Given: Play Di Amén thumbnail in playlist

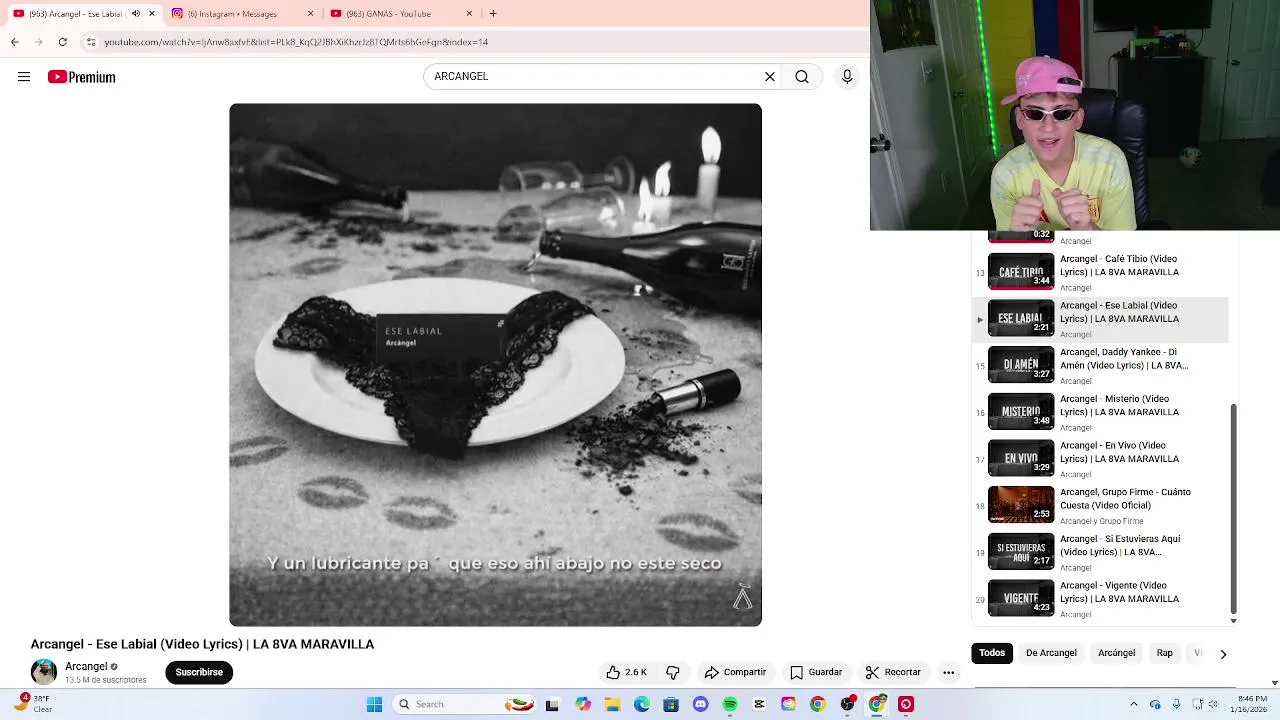Looking at the screenshot, I should [1021, 365].
